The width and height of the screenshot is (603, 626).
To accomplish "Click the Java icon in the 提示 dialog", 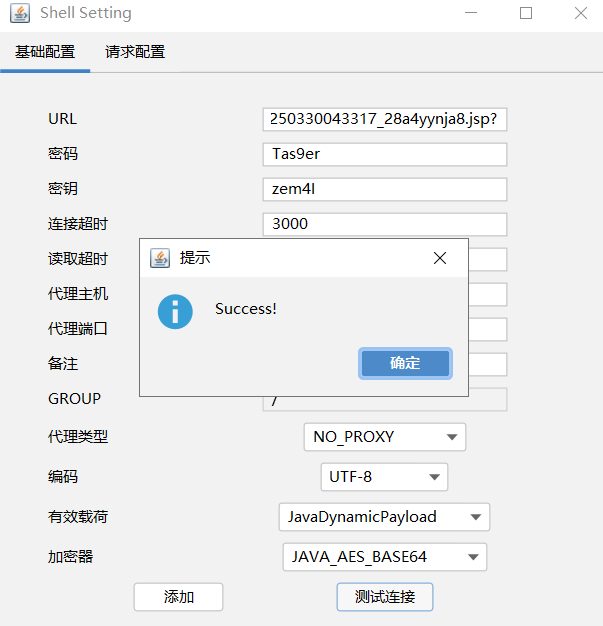I will pos(160,258).
